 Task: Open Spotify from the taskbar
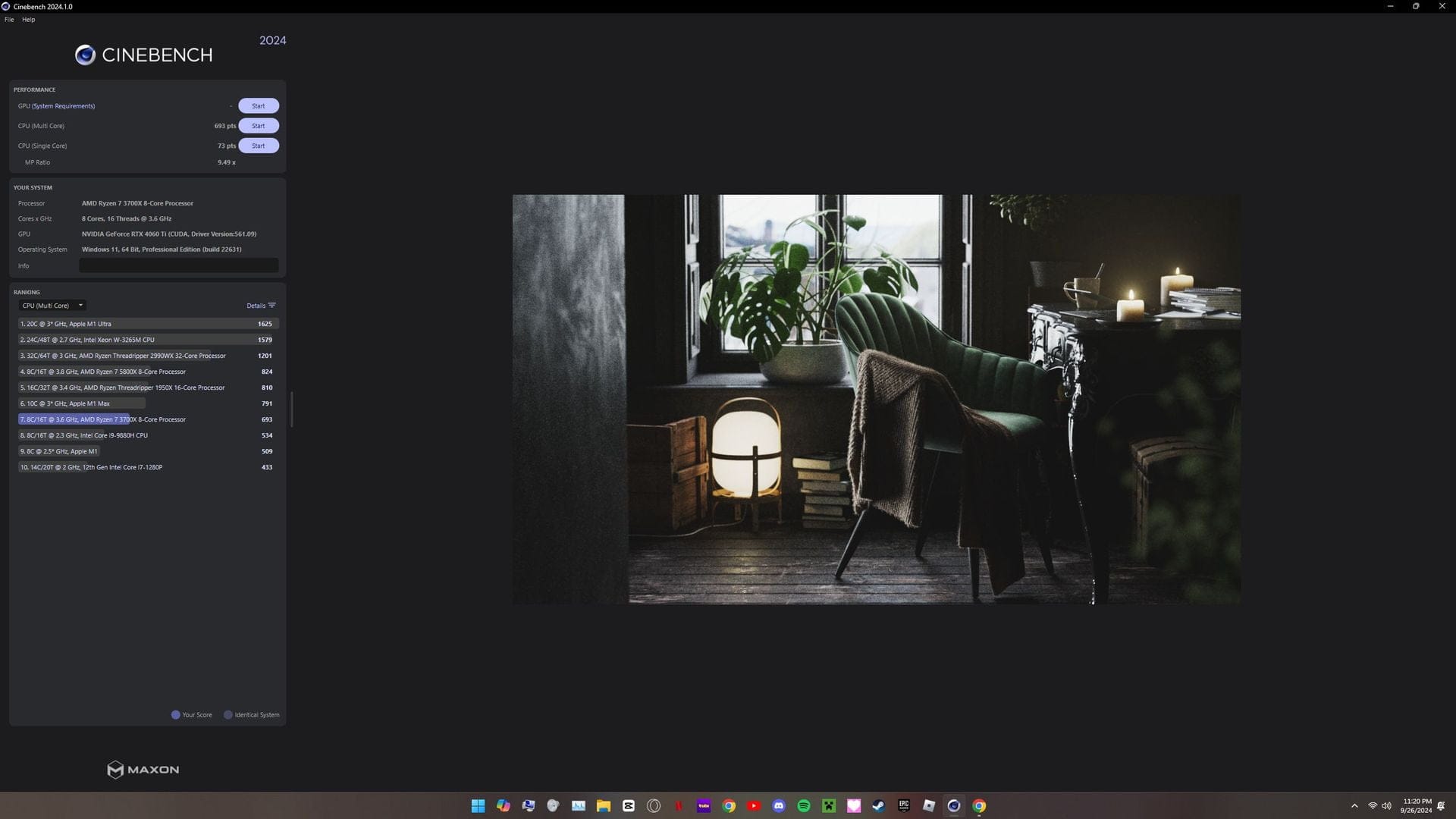pyautogui.click(x=804, y=806)
